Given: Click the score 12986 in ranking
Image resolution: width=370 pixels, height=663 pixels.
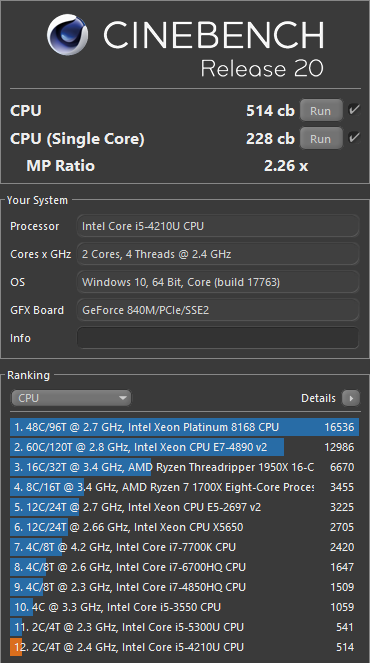Looking at the screenshot, I should coord(339,447).
